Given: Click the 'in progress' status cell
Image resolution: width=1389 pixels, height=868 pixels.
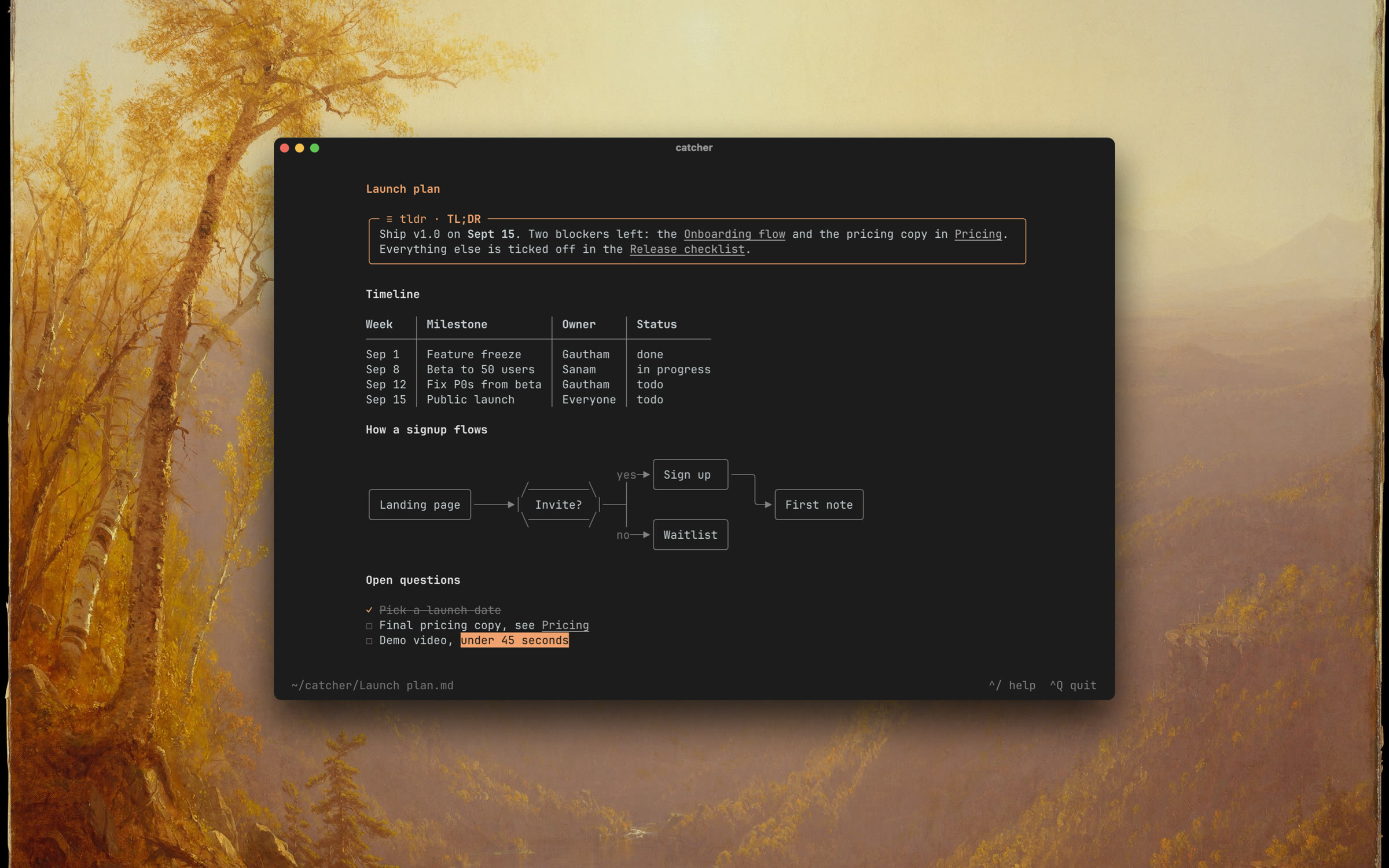Looking at the screenshot, I should (674, 370).
